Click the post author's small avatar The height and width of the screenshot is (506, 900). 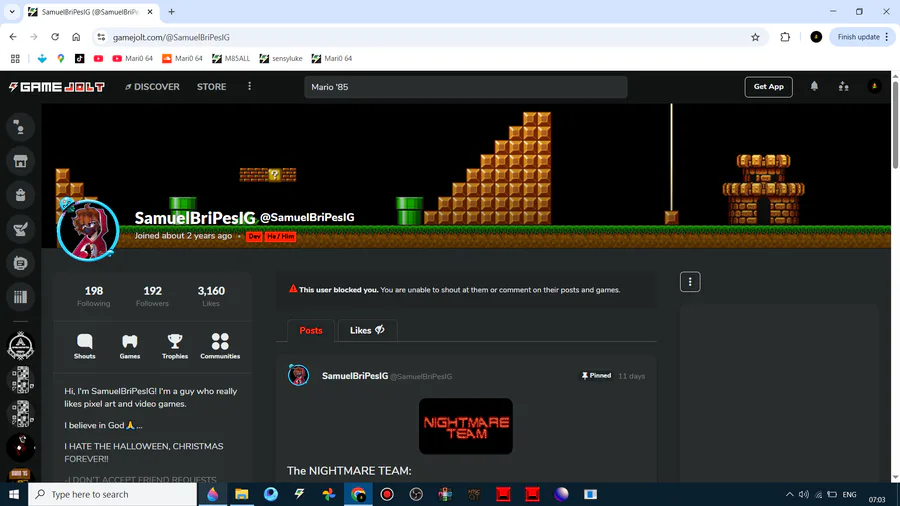point(298,375)
